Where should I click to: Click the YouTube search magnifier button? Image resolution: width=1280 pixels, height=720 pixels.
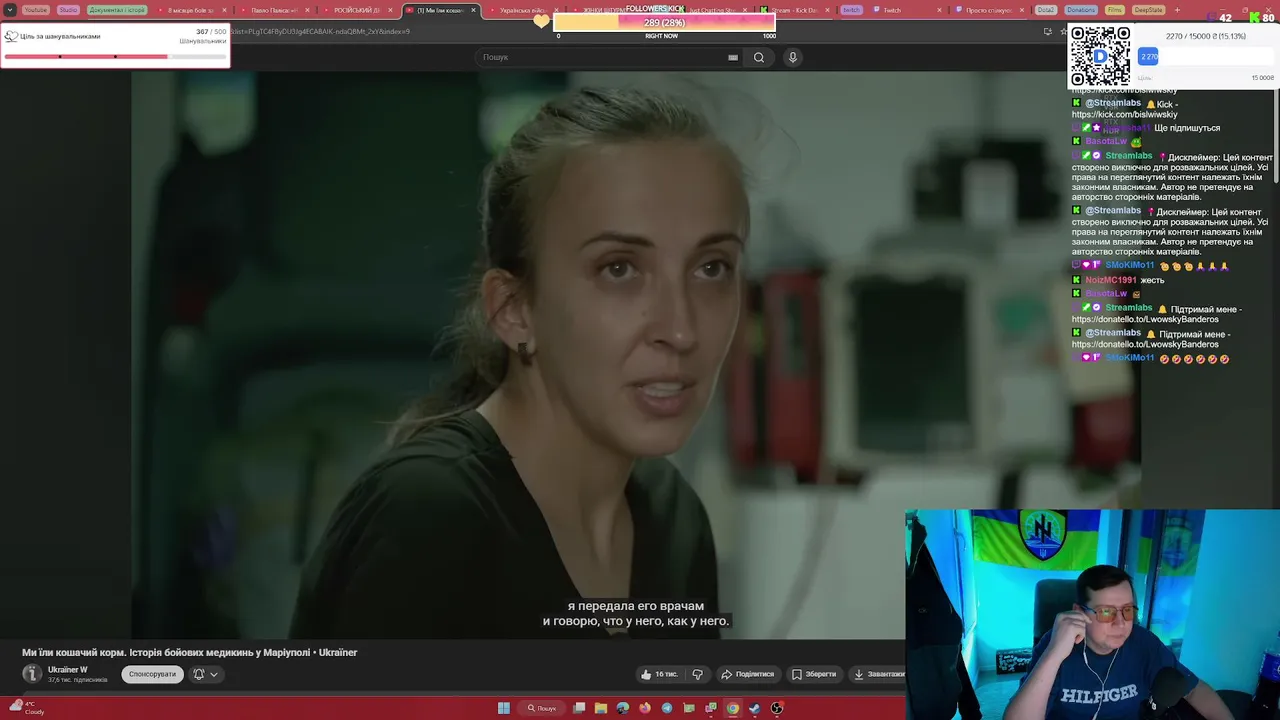coord(759,57)
